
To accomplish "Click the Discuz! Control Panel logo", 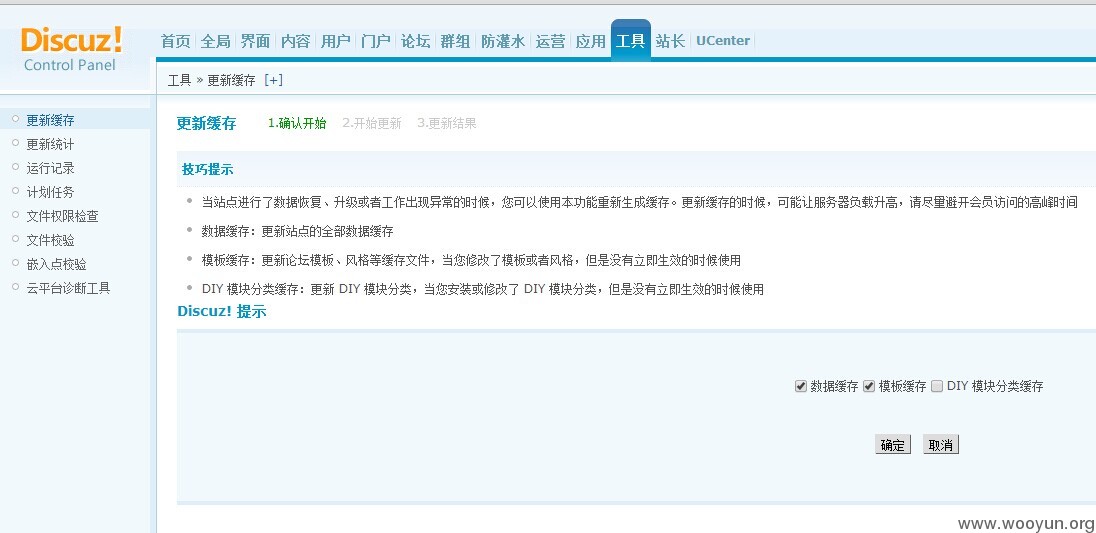I will tap(71, 50).
